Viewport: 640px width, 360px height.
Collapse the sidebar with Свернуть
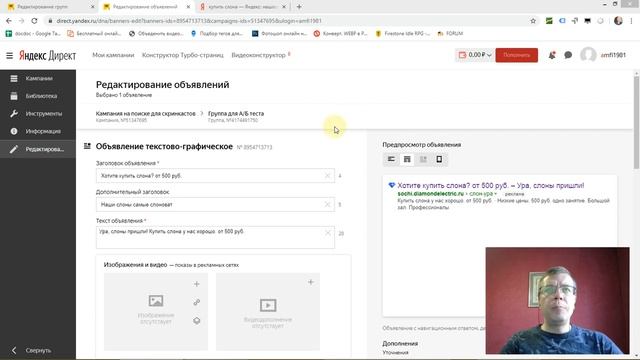(x=38, y=350)
